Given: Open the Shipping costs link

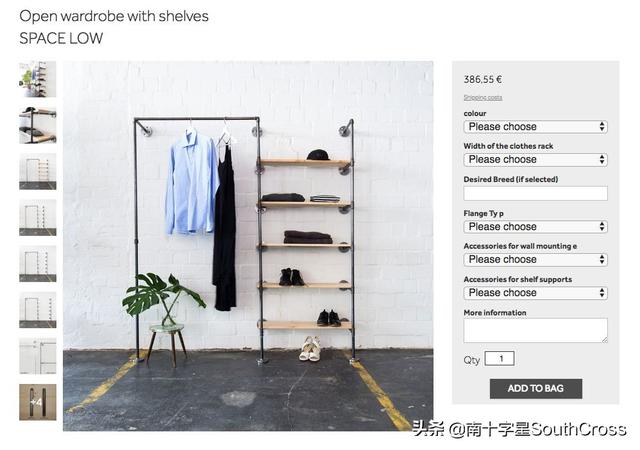Looking at the screenshot, I should [x=482, y=98].
